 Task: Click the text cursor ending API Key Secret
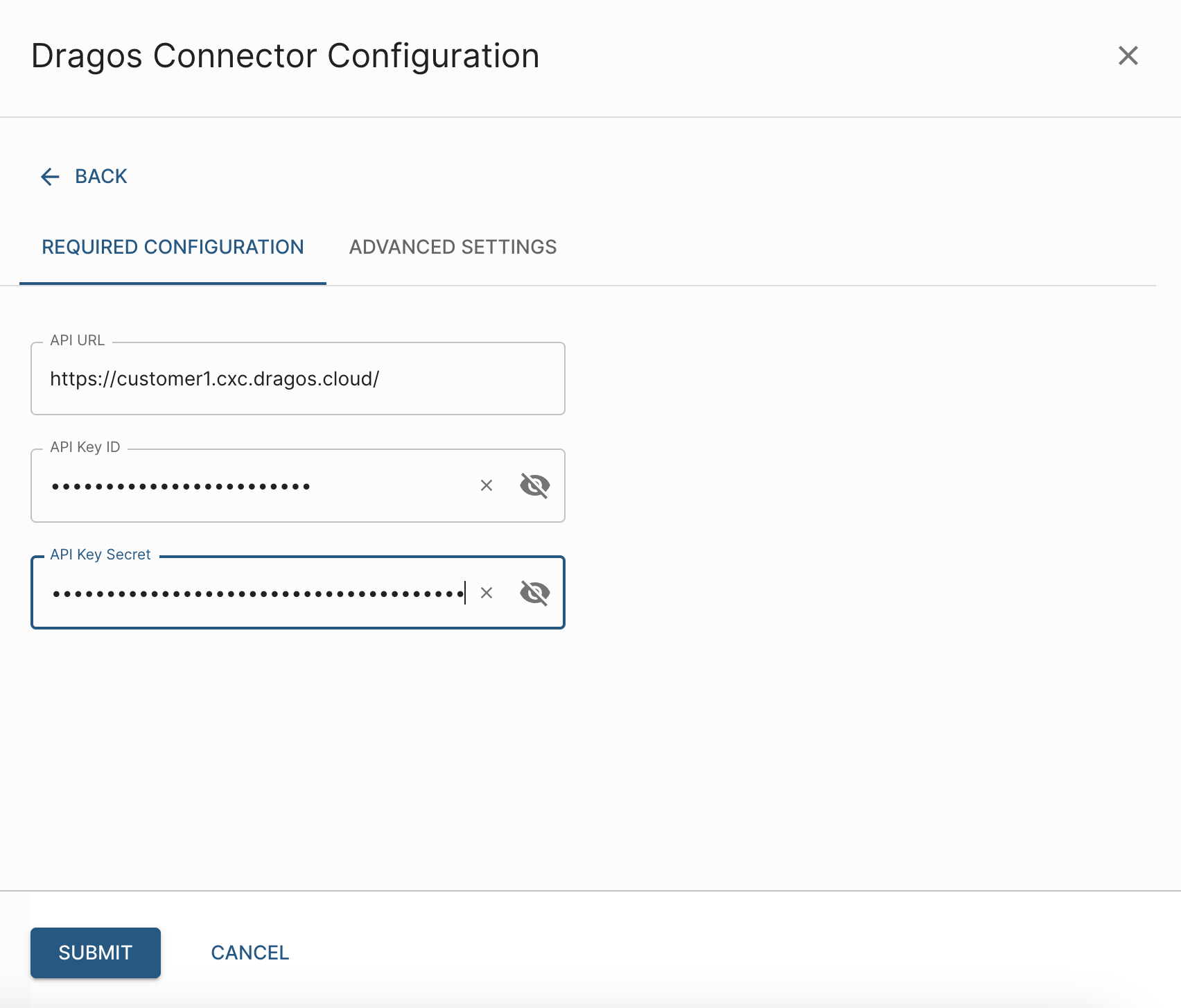(465, 593)
